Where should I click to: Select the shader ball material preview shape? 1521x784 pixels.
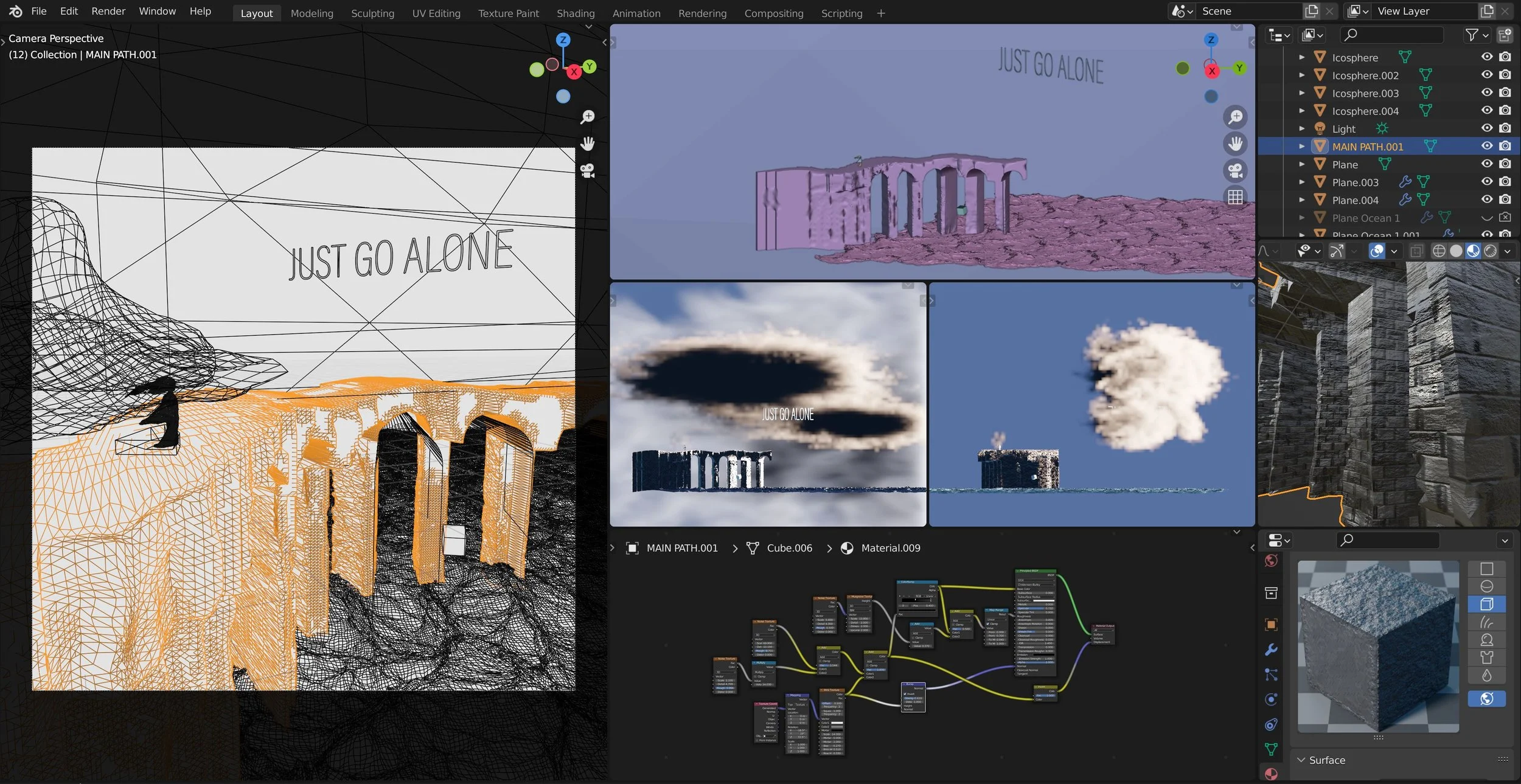1486,640
